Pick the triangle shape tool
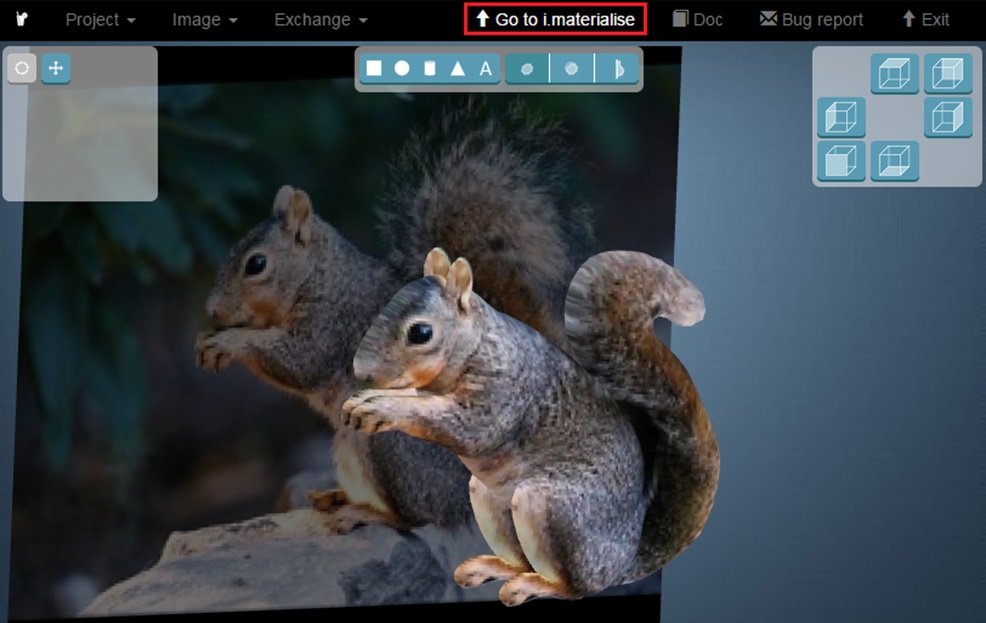 coord(459,68)
